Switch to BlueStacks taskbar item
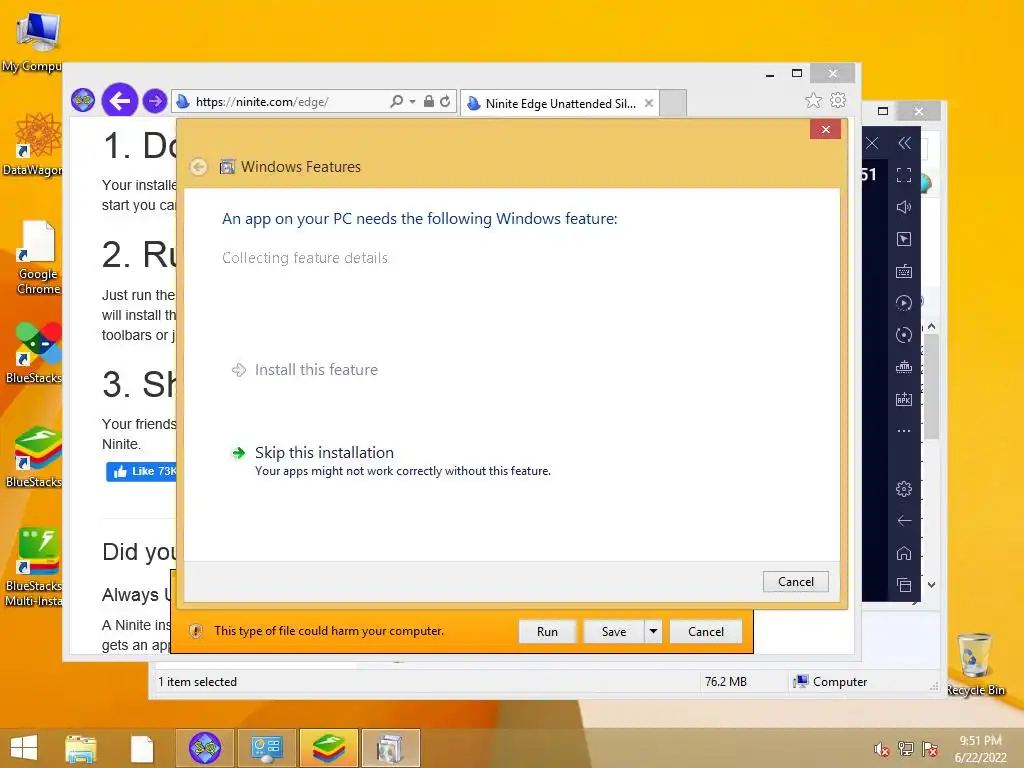The height and width of the screenshot is (768, 1024). tap(329, 748)
